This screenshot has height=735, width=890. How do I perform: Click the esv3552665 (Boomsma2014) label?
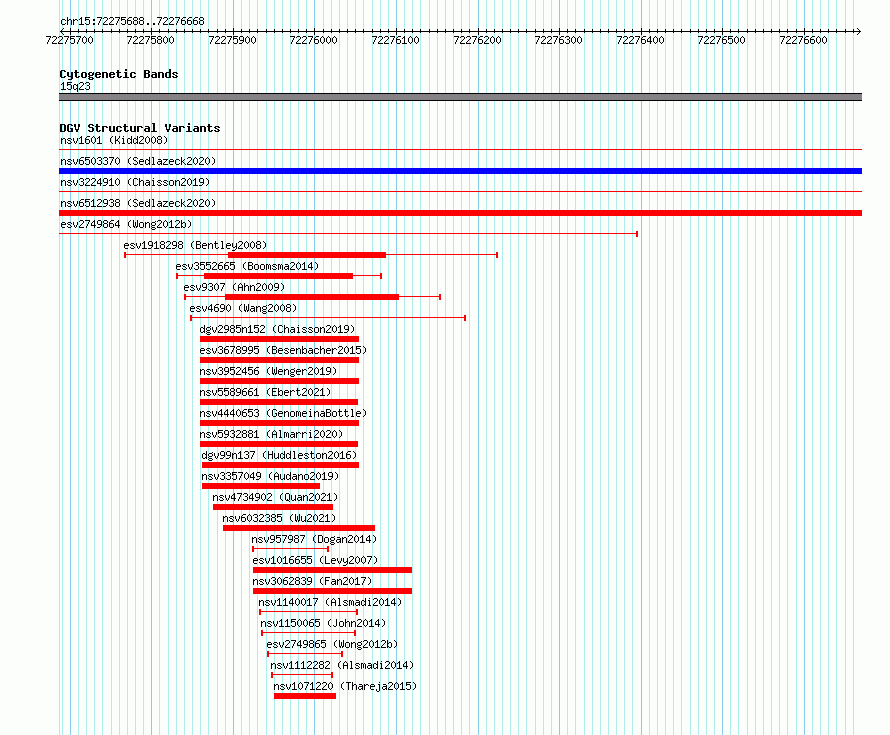[x=247, y=266]
